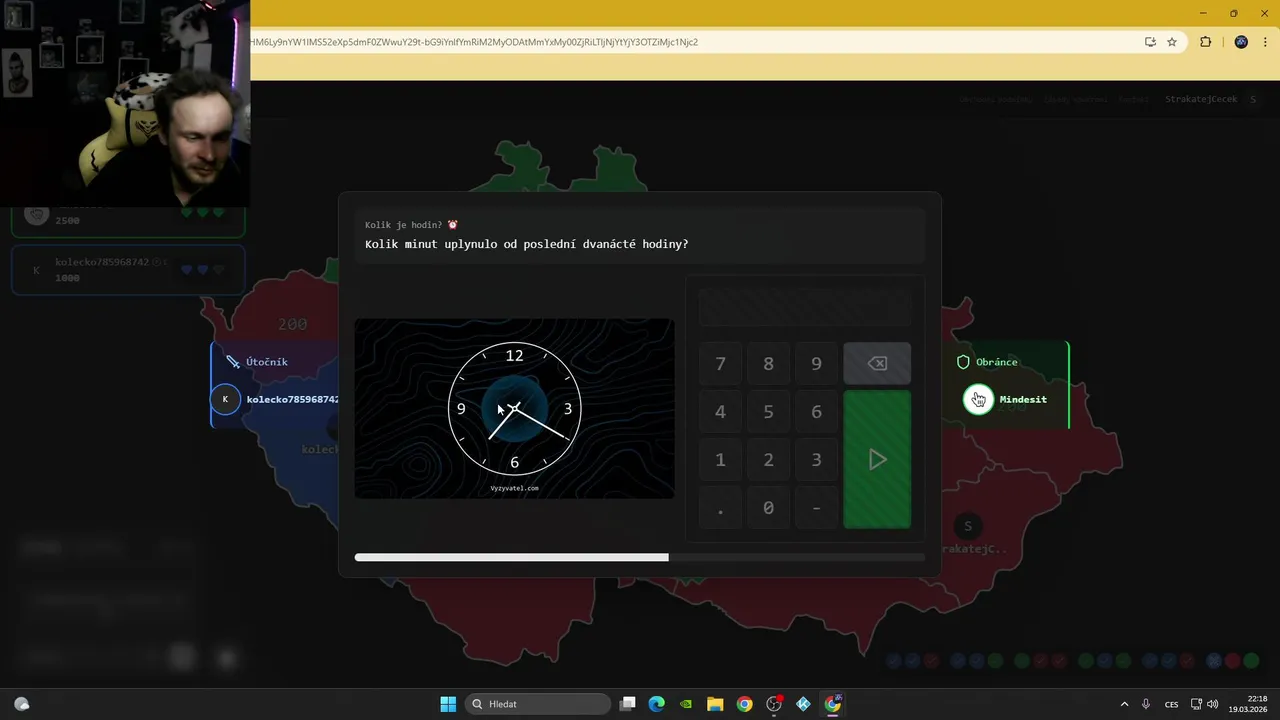Open the first Chrome taskbar icon
This screenshot has height=720, width=1280.
coord(744,704)
